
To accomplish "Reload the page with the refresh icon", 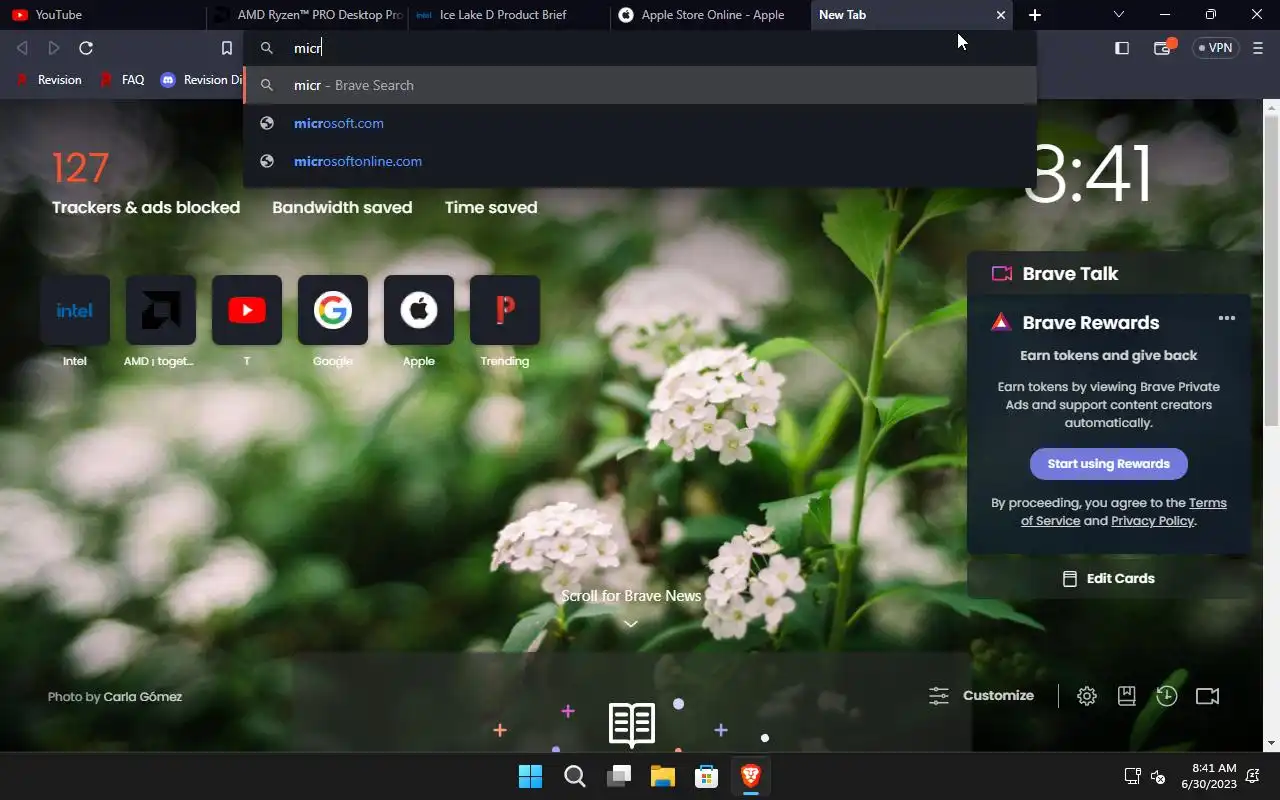I will (86, 48).
